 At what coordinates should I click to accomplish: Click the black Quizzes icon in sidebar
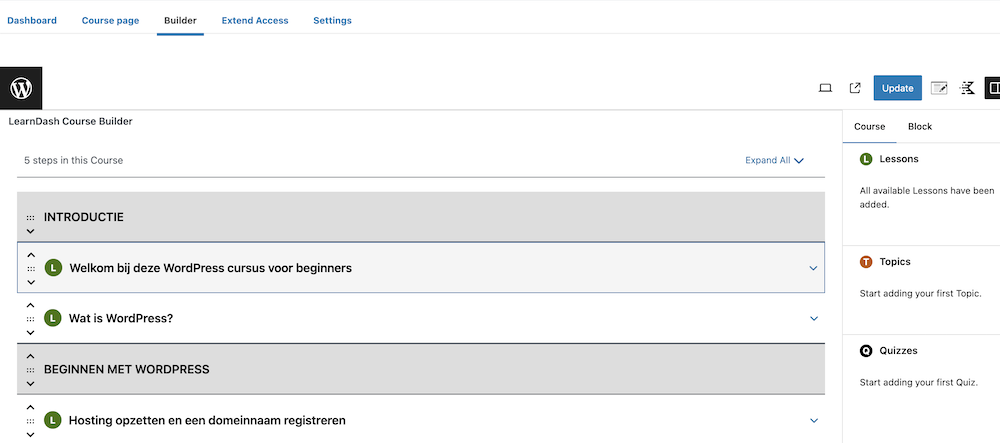(866, 351)
